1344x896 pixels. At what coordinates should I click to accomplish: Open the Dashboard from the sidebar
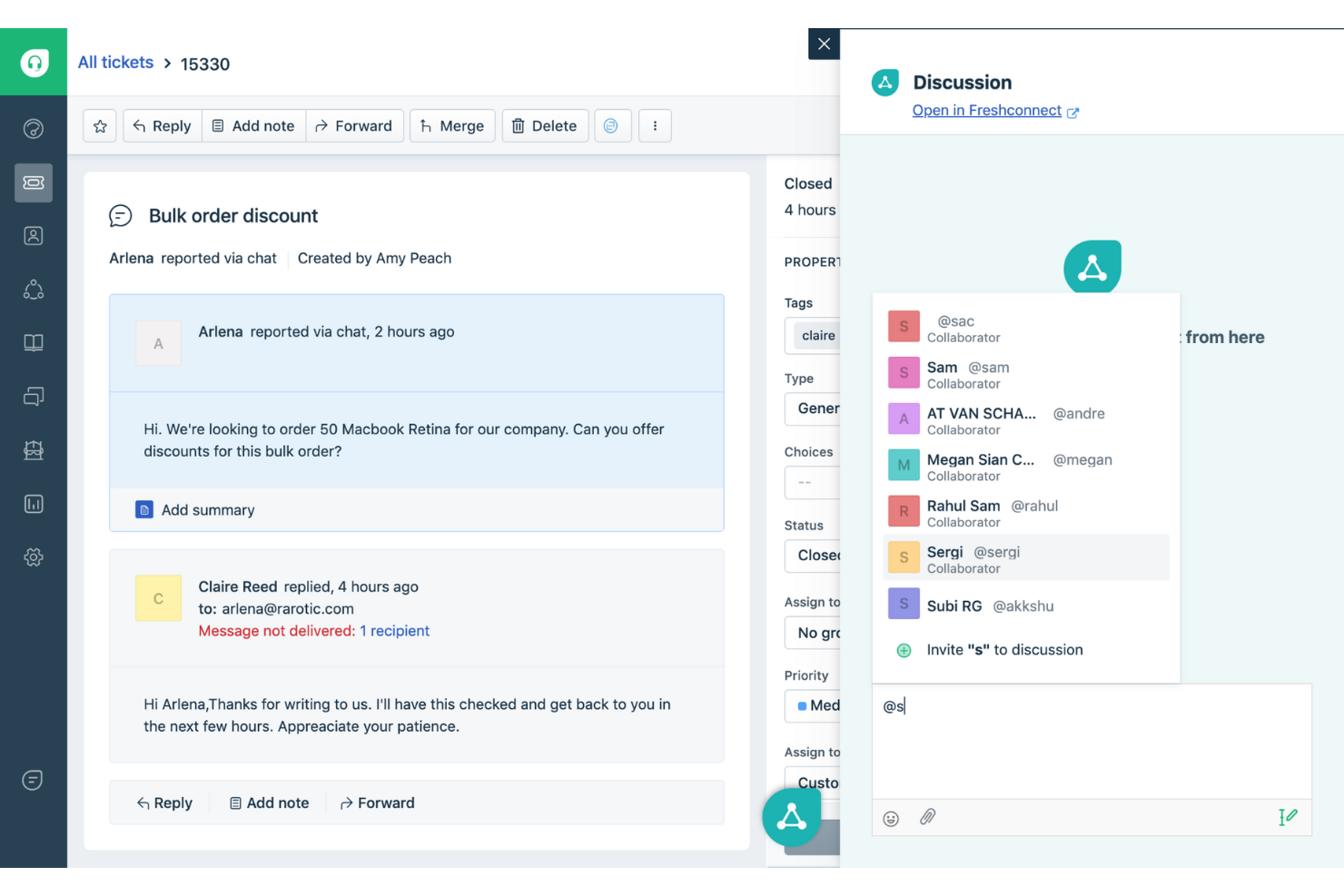[34, 128]
